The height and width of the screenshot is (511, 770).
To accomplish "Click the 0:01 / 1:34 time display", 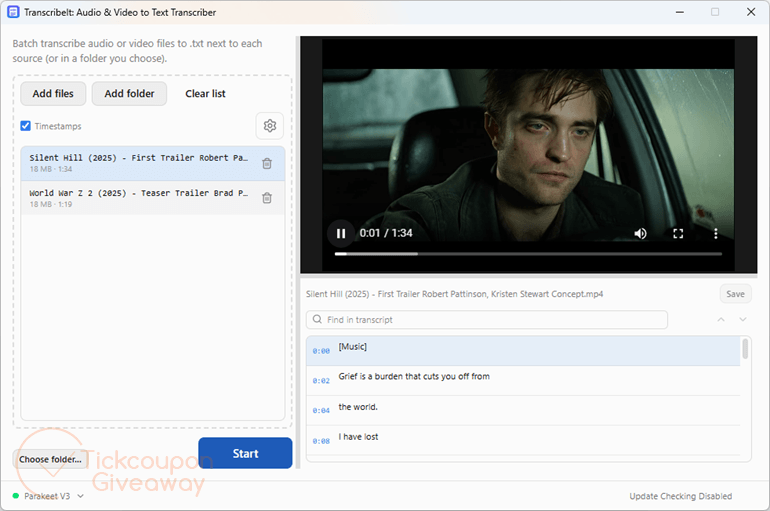I will pos(386,233).
